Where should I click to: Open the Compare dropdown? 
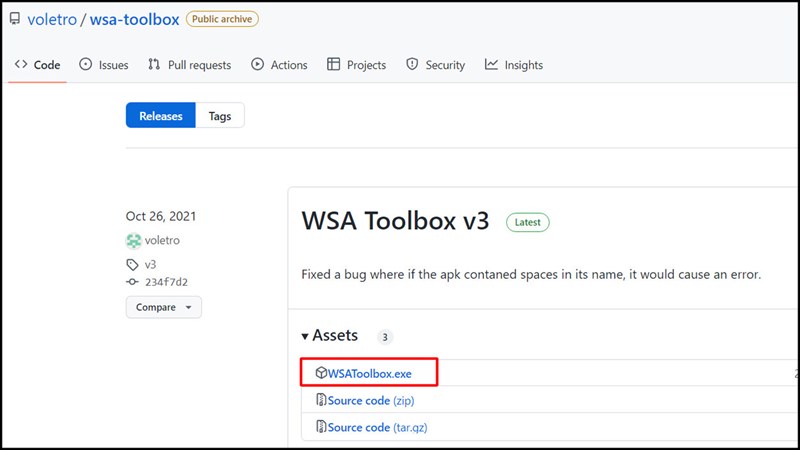tap(163, 307)
